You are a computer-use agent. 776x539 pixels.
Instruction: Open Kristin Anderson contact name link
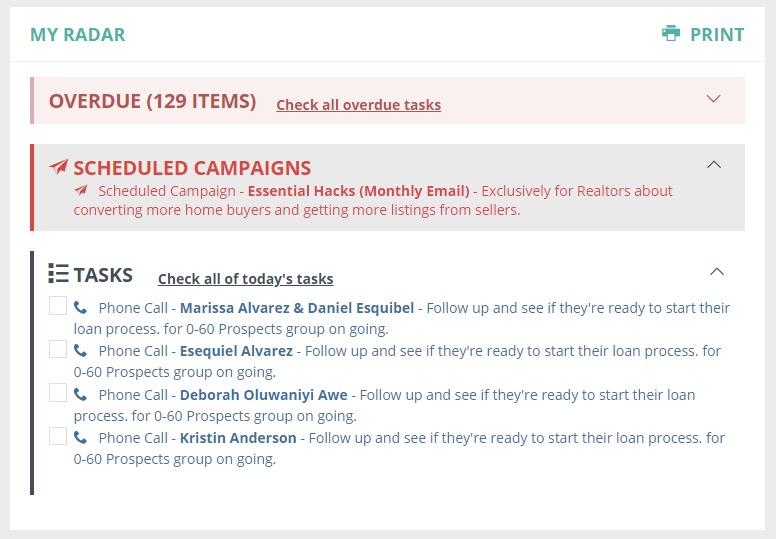point(238,438)
